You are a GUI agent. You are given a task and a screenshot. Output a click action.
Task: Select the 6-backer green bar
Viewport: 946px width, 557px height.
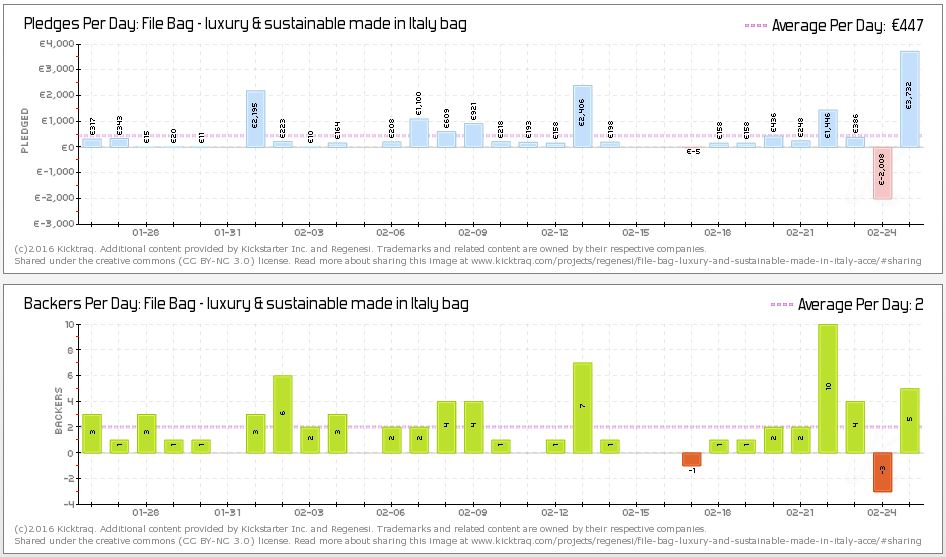[x=282, y=414]
